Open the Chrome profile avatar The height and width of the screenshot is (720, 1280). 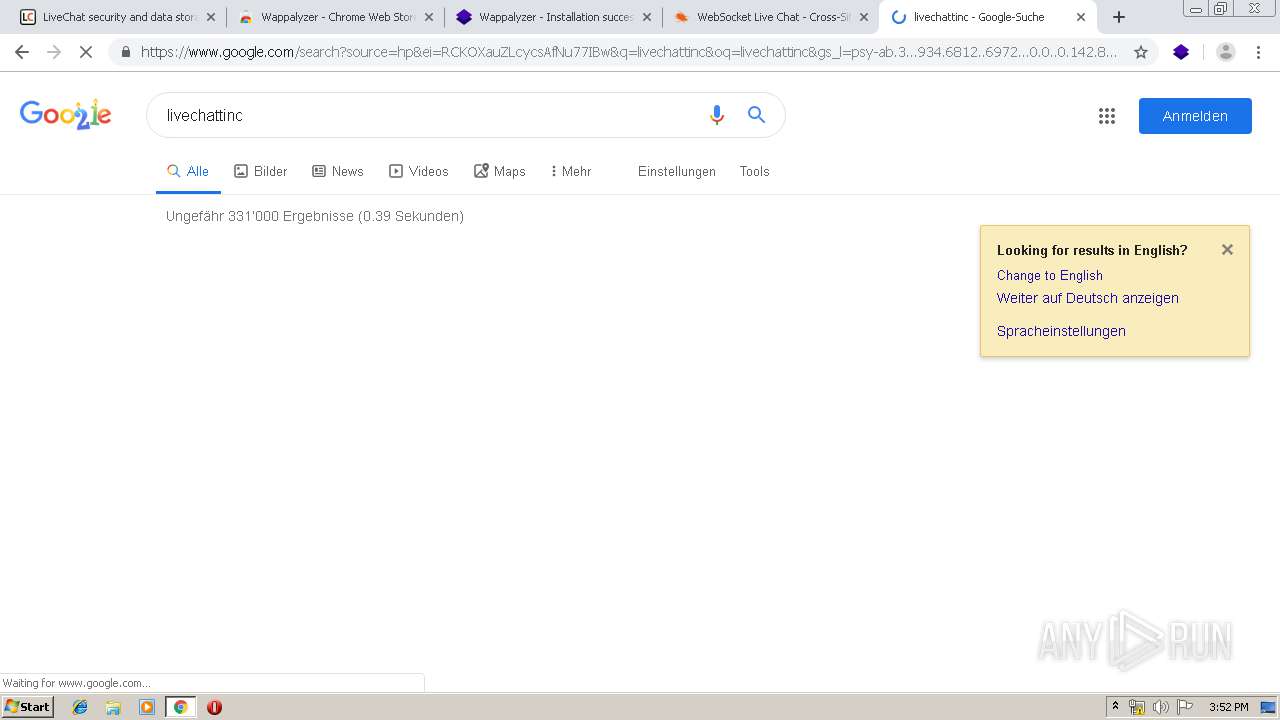pos(1226,52)
